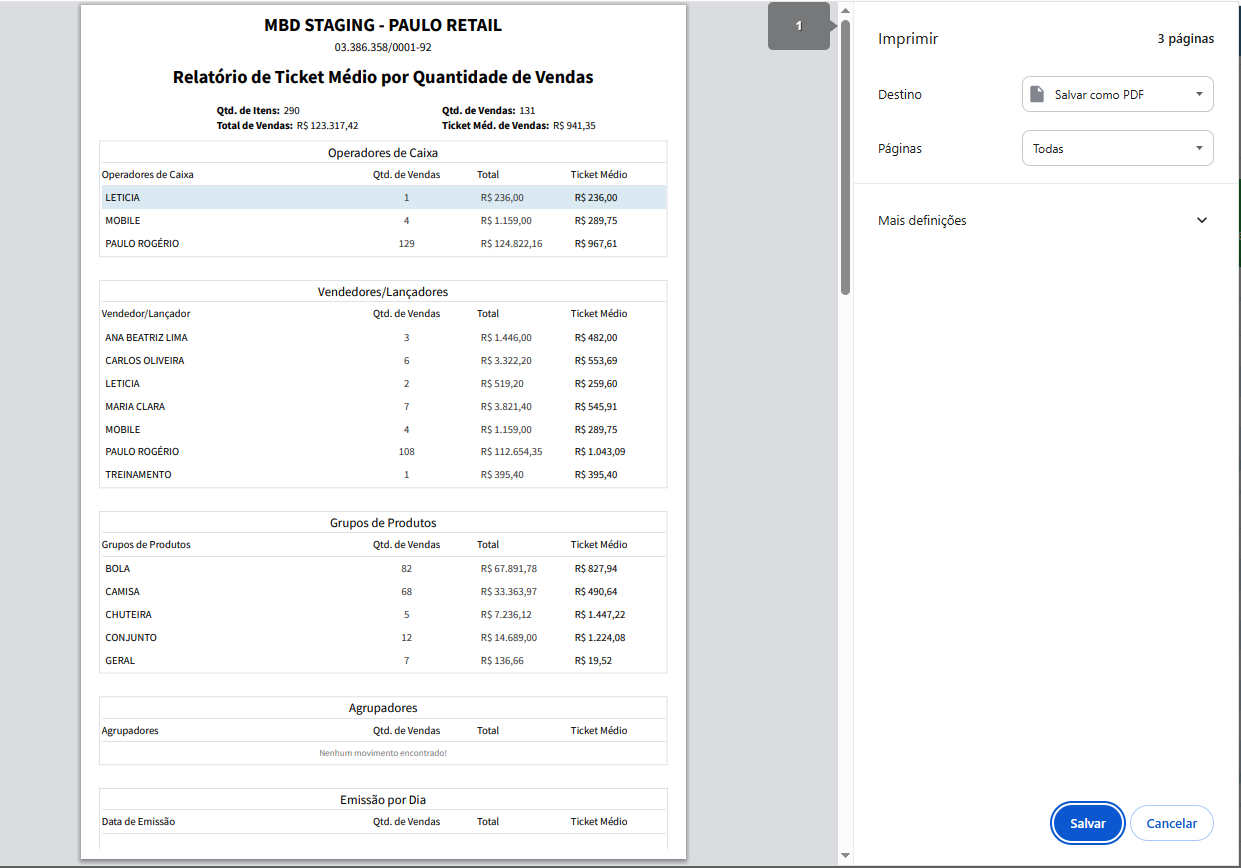This screenshot has height=868, width=1241.
Task: Click the BOLA row in Grupos de Produtos
Action: (383, 568)
